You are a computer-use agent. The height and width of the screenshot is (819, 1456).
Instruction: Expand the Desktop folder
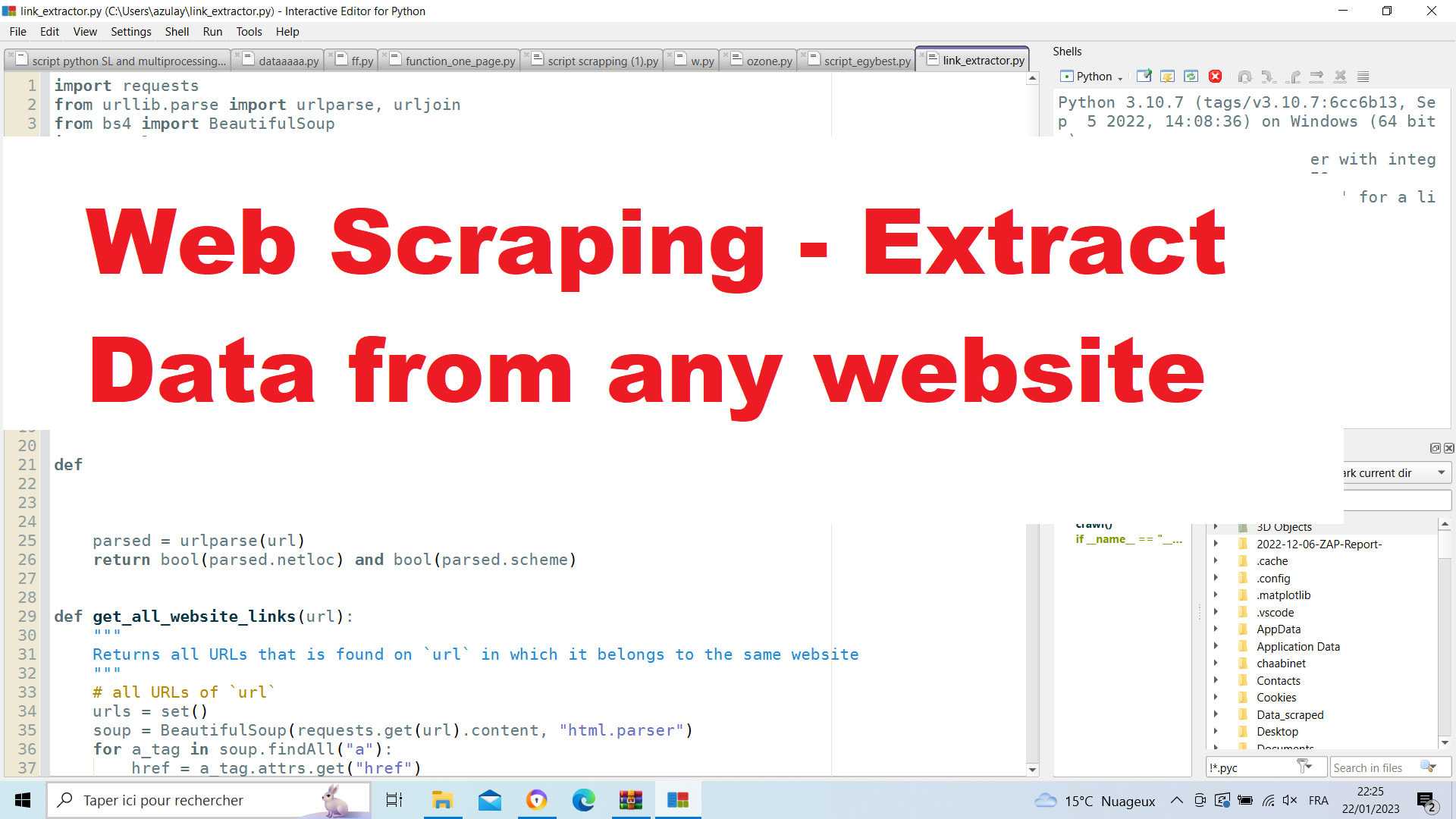coord(1216,731)
